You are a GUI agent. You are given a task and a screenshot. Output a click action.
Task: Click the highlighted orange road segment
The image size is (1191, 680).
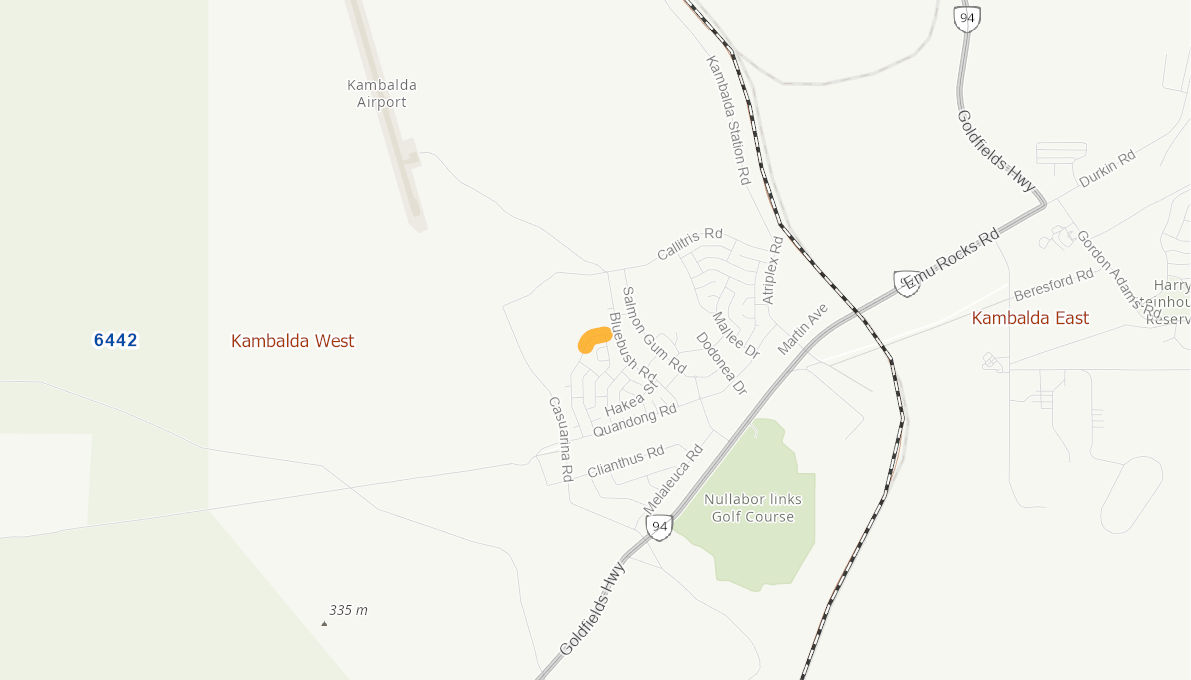[594, 339]
